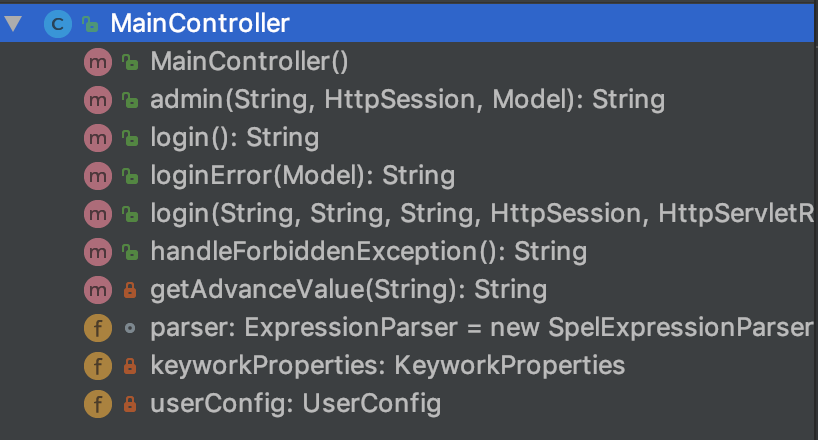The image size is (818, 440).
Task: Select getAdvanceValue(String): String method
Action: click(348, 290)
